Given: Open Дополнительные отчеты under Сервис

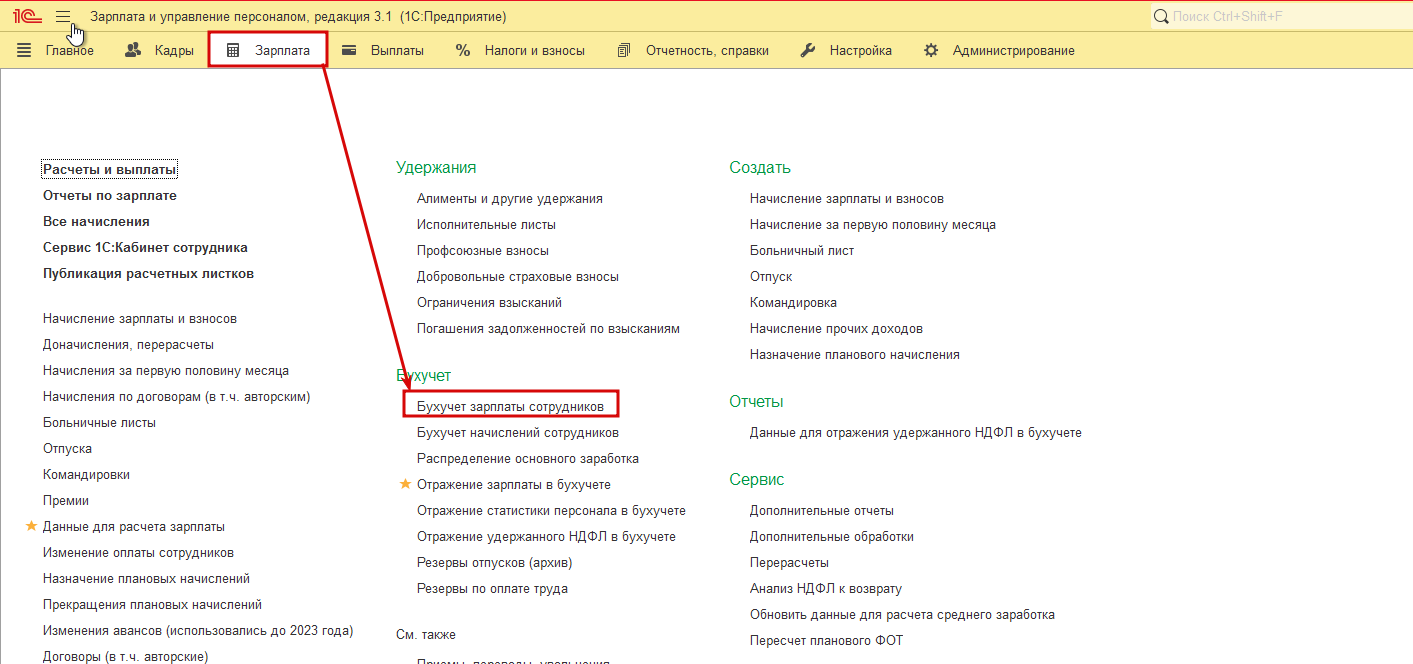Looking at the screenshot, I should click(x=821, y=510).
